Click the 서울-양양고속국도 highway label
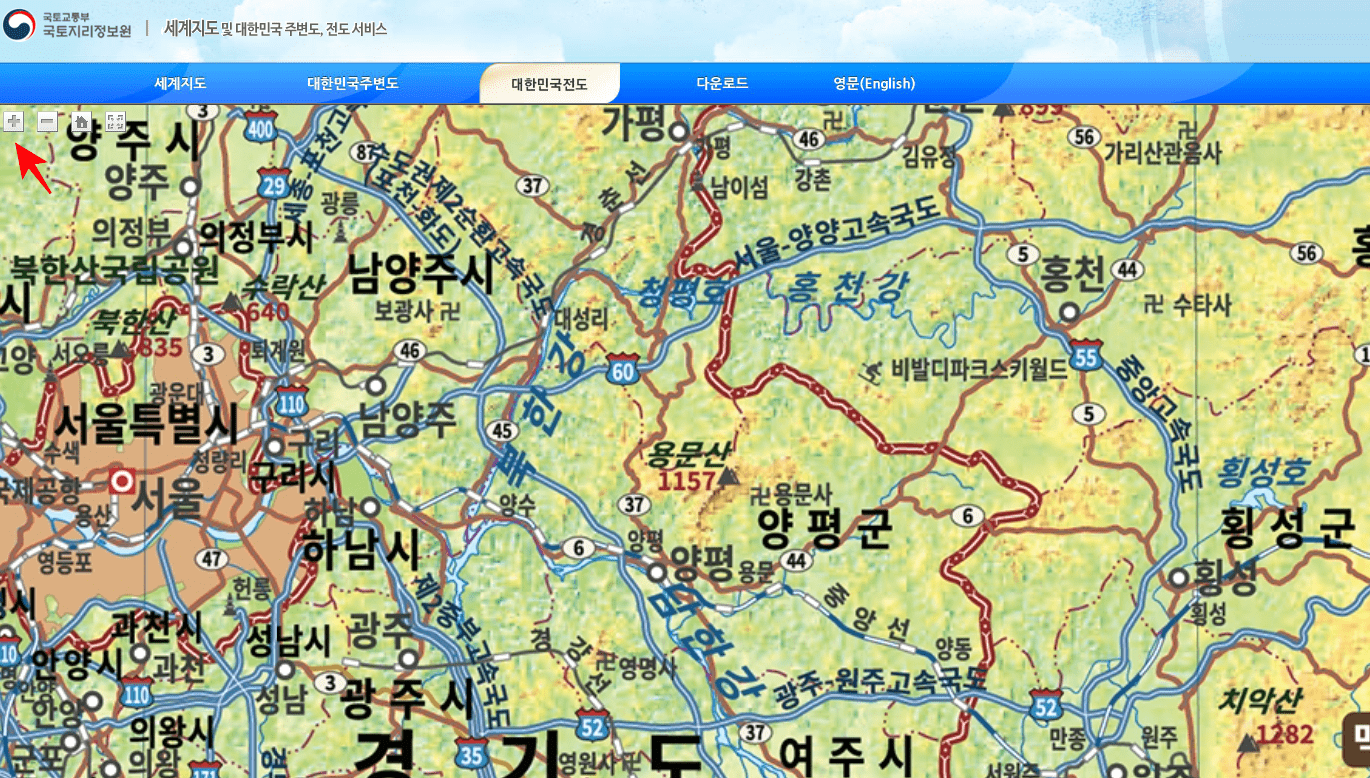 click(x=836, y=236)
